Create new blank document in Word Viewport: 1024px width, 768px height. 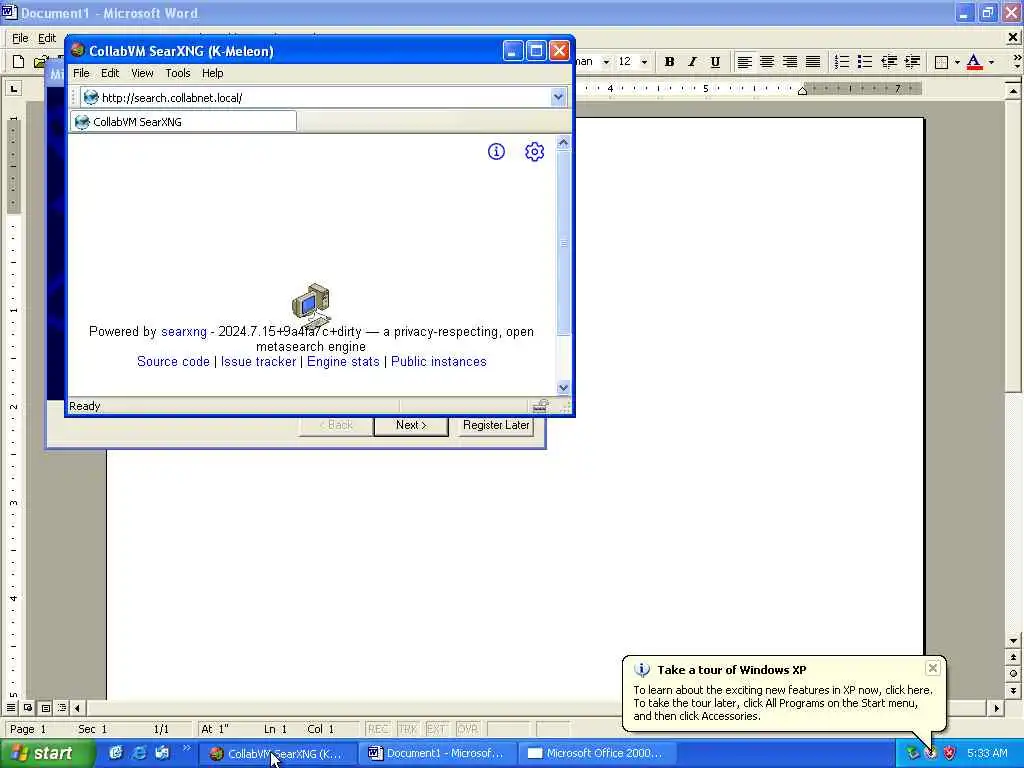point(18,62)
